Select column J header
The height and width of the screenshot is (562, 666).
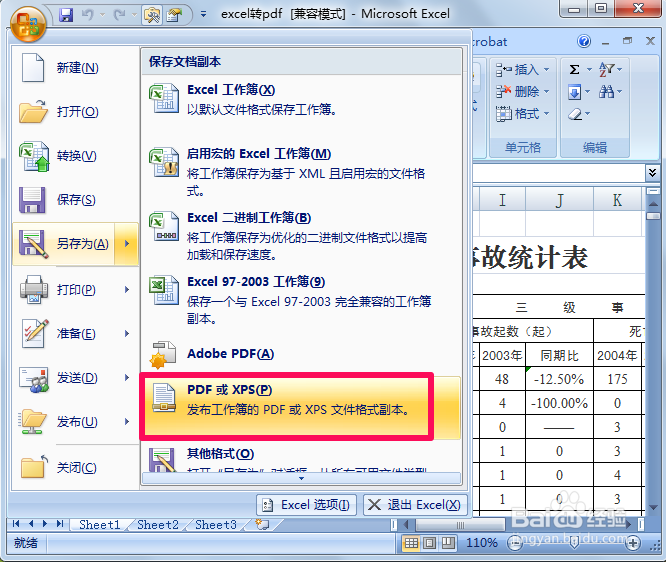click(559, 200)
